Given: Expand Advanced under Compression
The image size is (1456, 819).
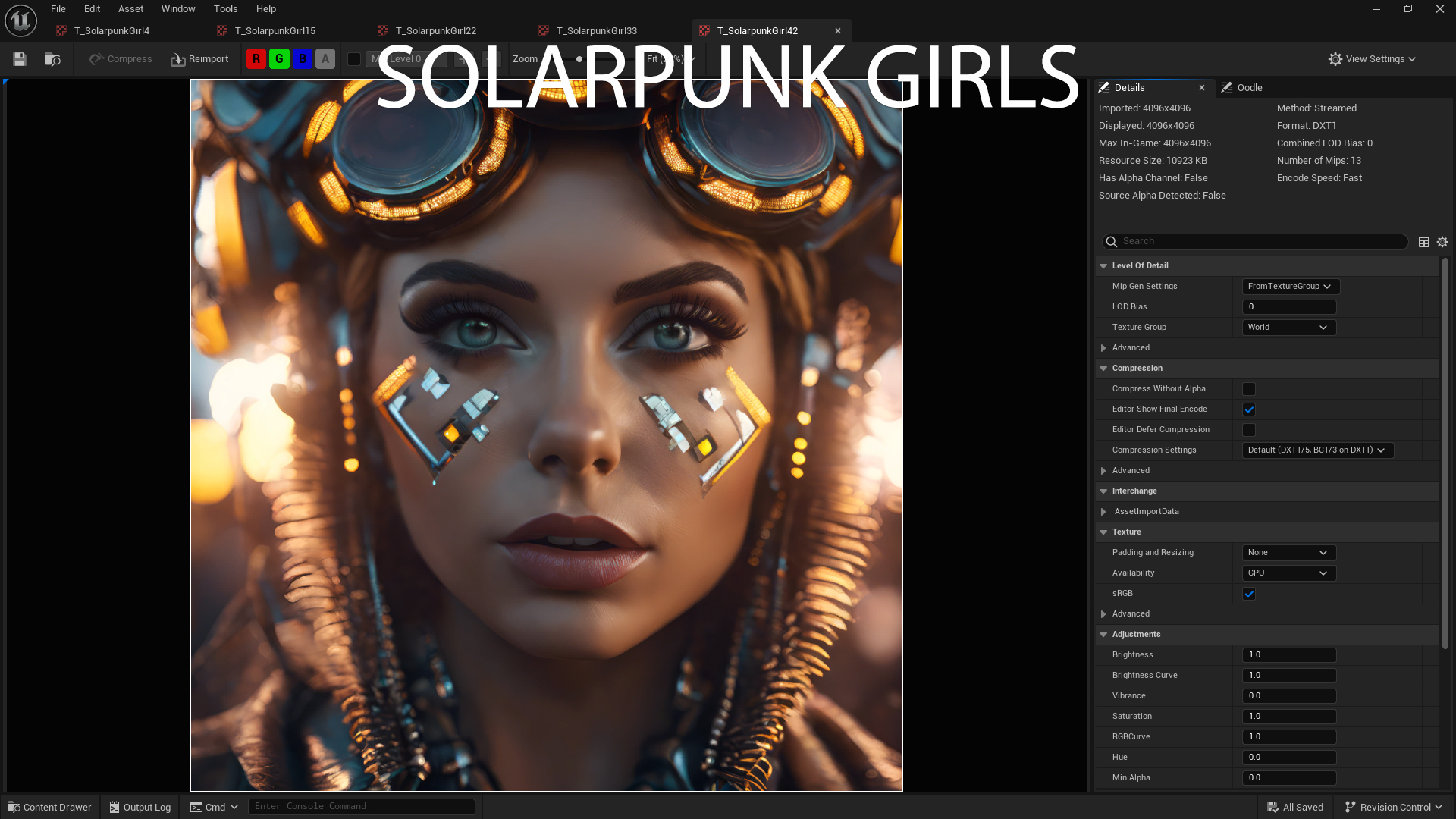Looking at the screenshot, I should click(1103, 471).
